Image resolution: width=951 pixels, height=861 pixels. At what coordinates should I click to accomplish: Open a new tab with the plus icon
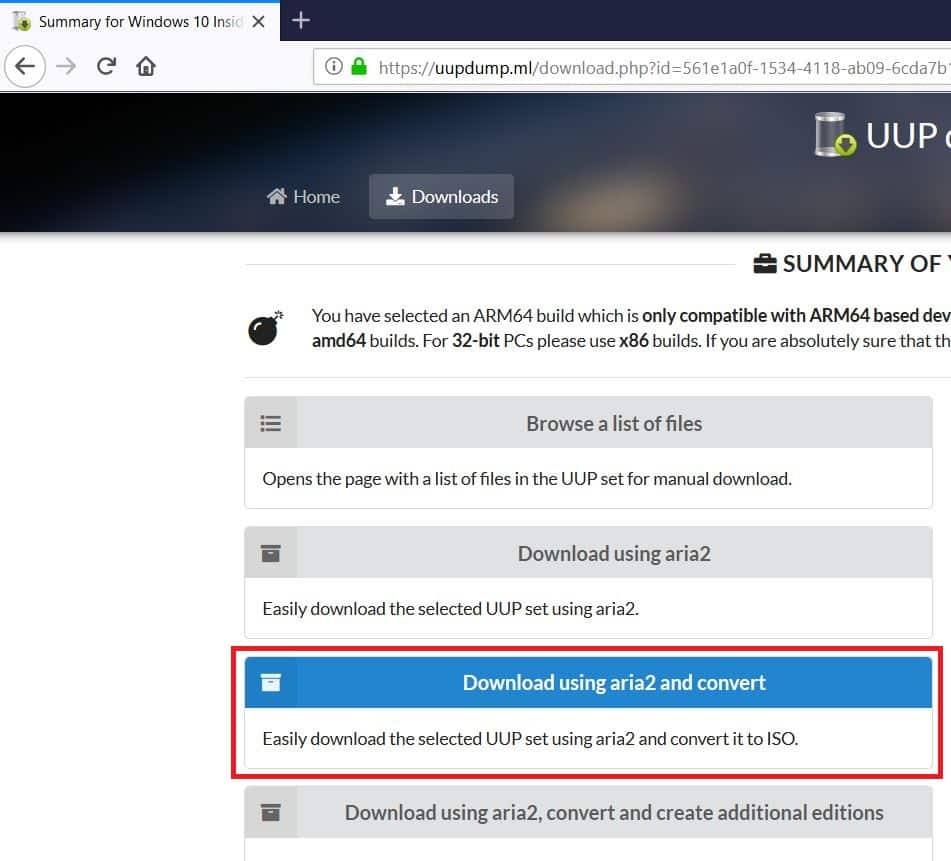(x=301, y=21)
